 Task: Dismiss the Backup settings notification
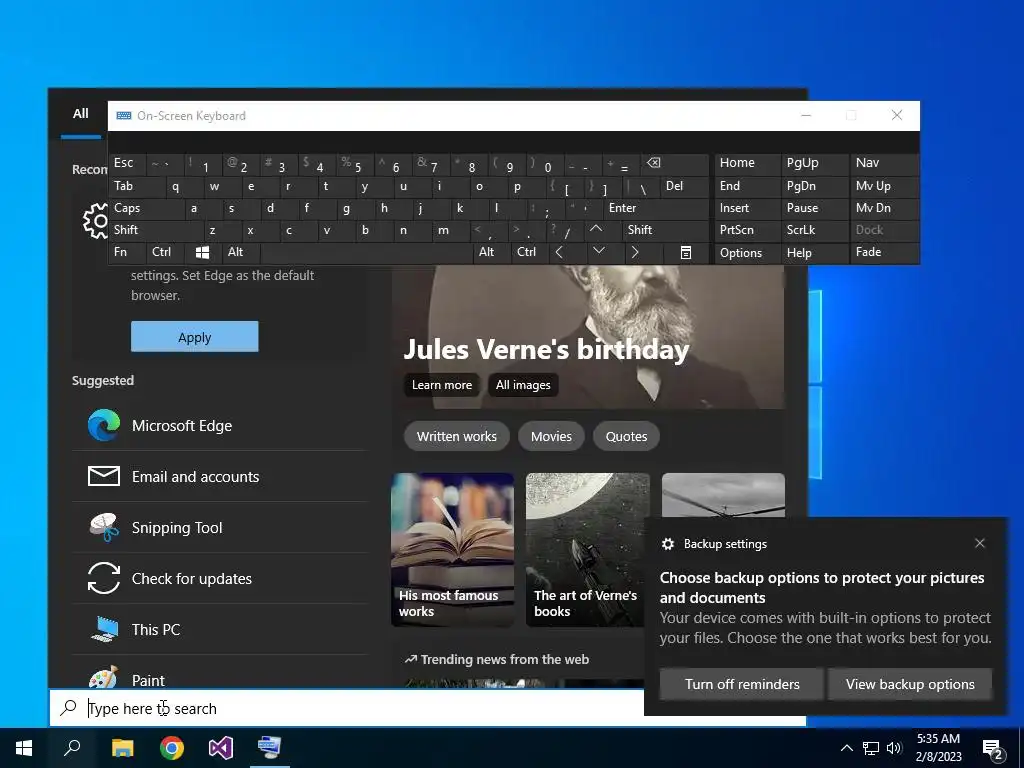pos(980,543)
